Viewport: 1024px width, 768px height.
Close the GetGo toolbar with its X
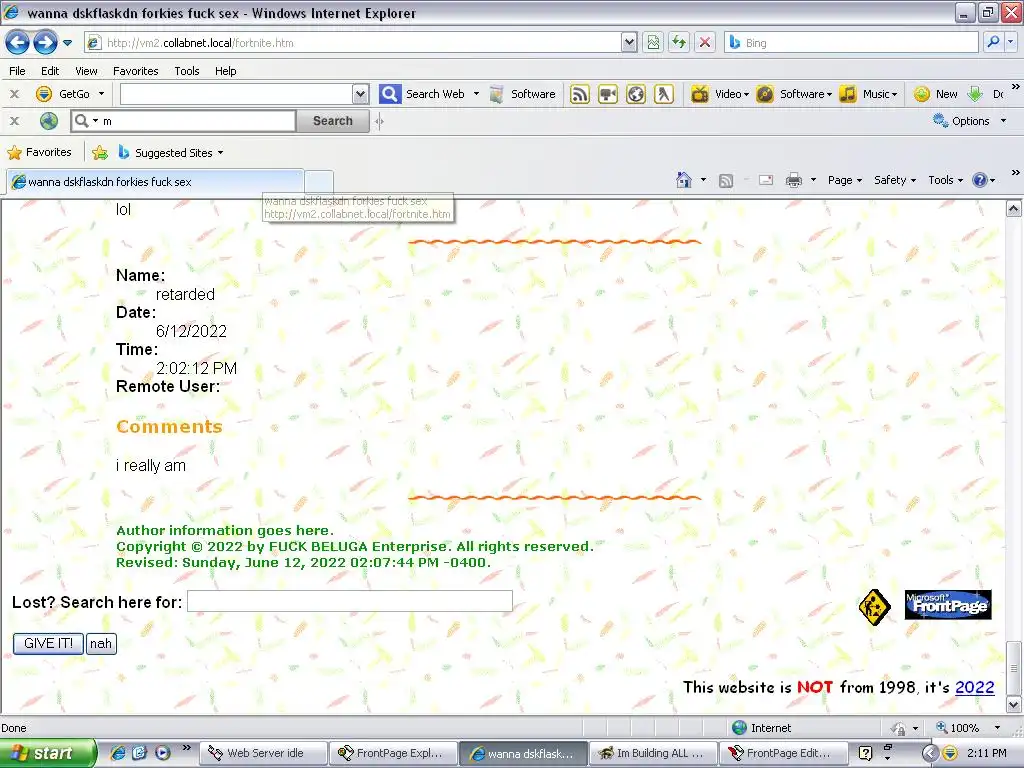(14, 94)
